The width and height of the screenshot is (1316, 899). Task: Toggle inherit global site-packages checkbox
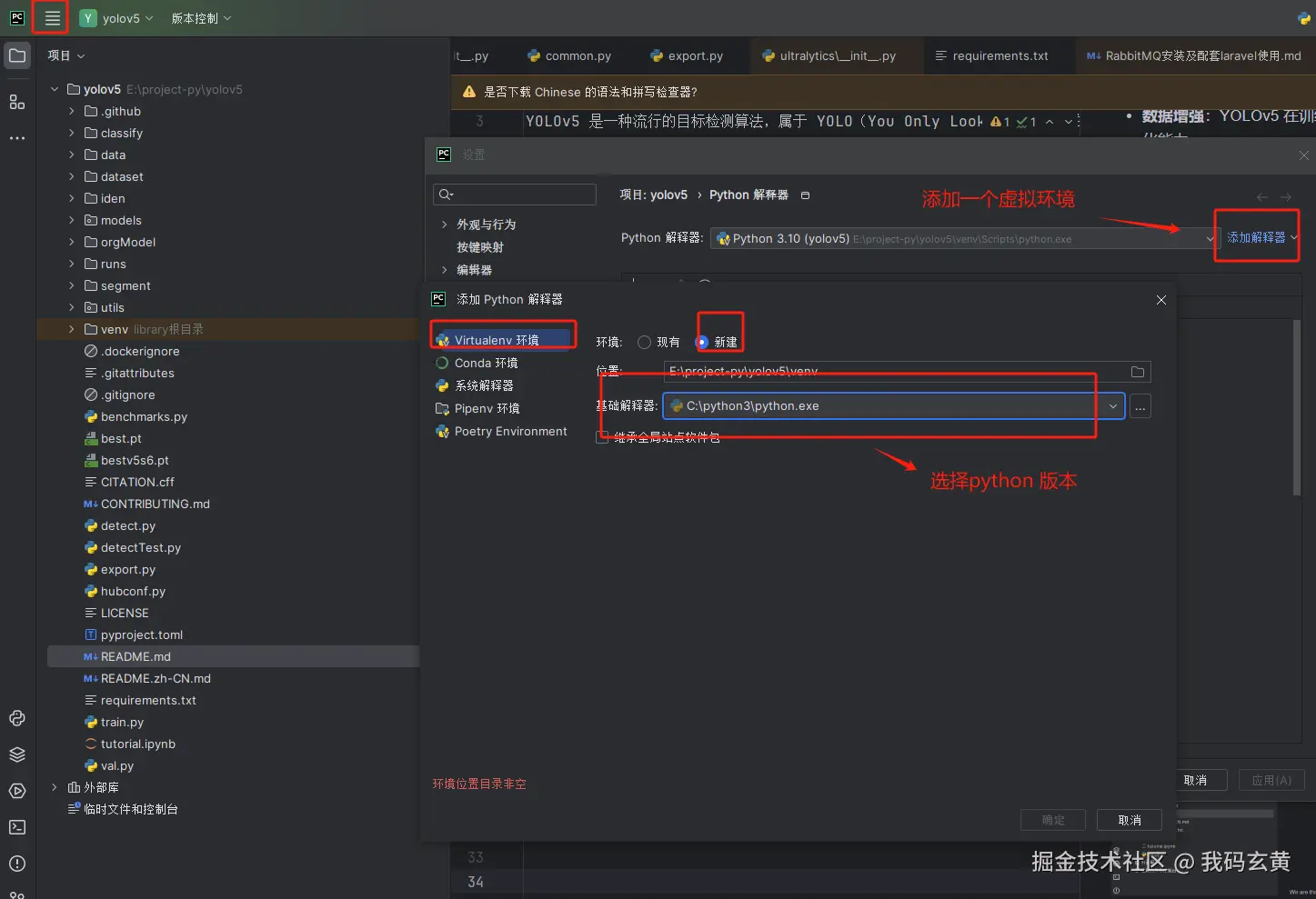coord(602,437)
